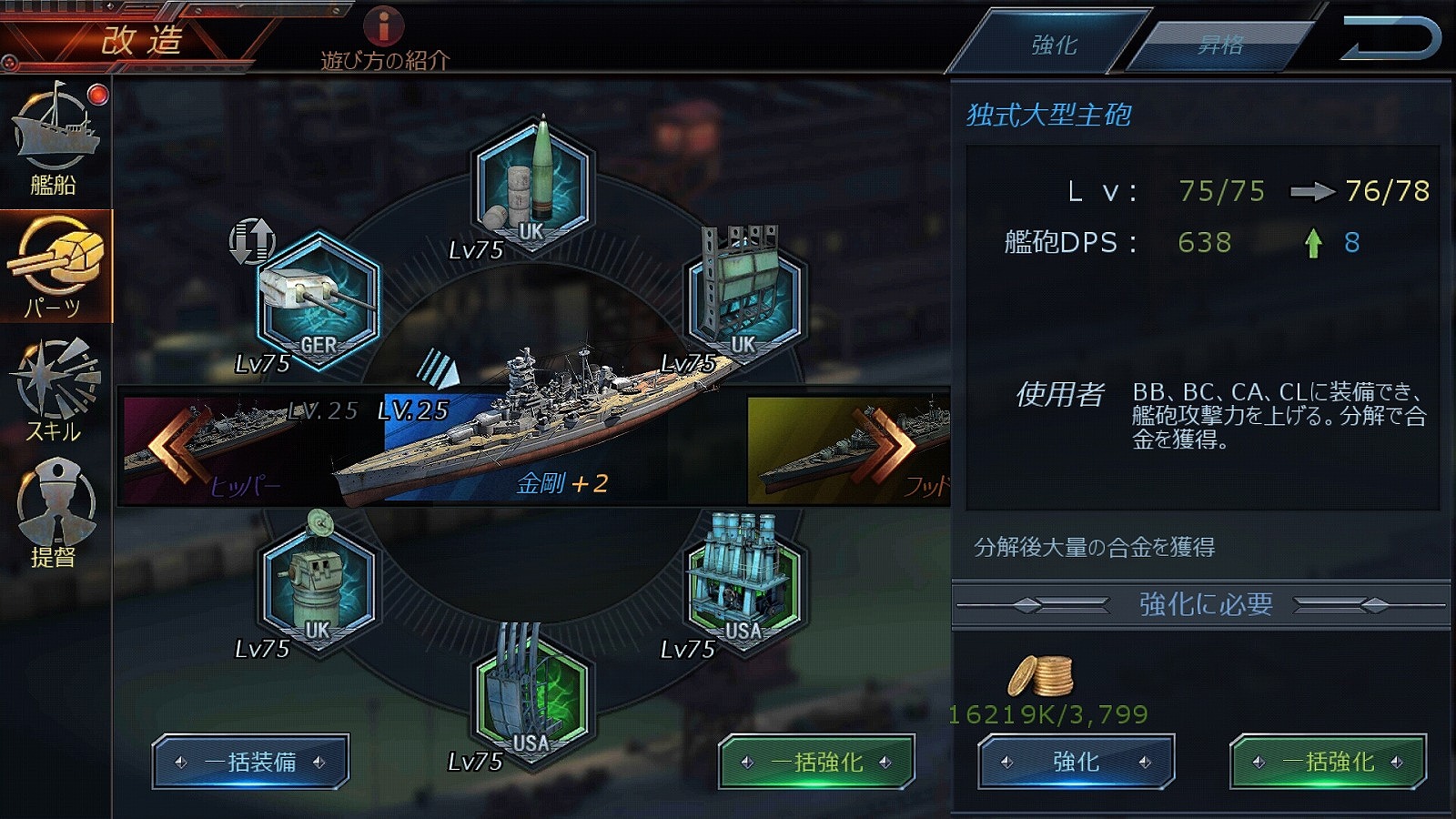
Task: Switch to the 昇格 tab
Action: point(1219,44)
